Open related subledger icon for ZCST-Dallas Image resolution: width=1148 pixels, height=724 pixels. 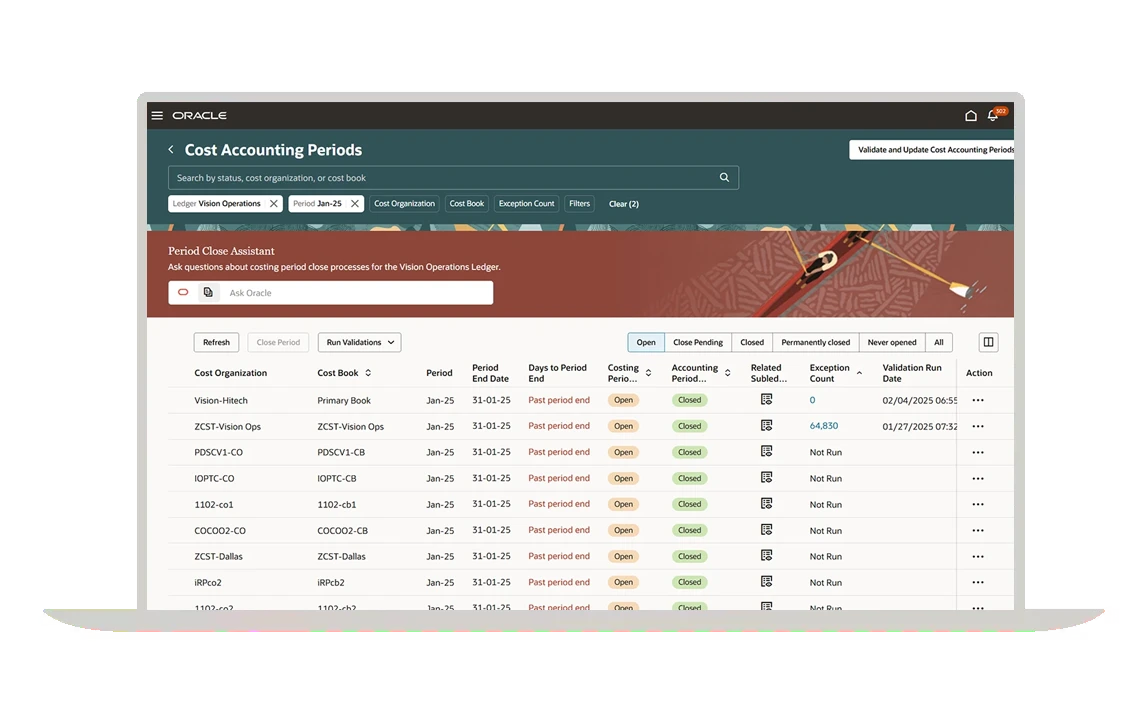click(x=767, y=556)
